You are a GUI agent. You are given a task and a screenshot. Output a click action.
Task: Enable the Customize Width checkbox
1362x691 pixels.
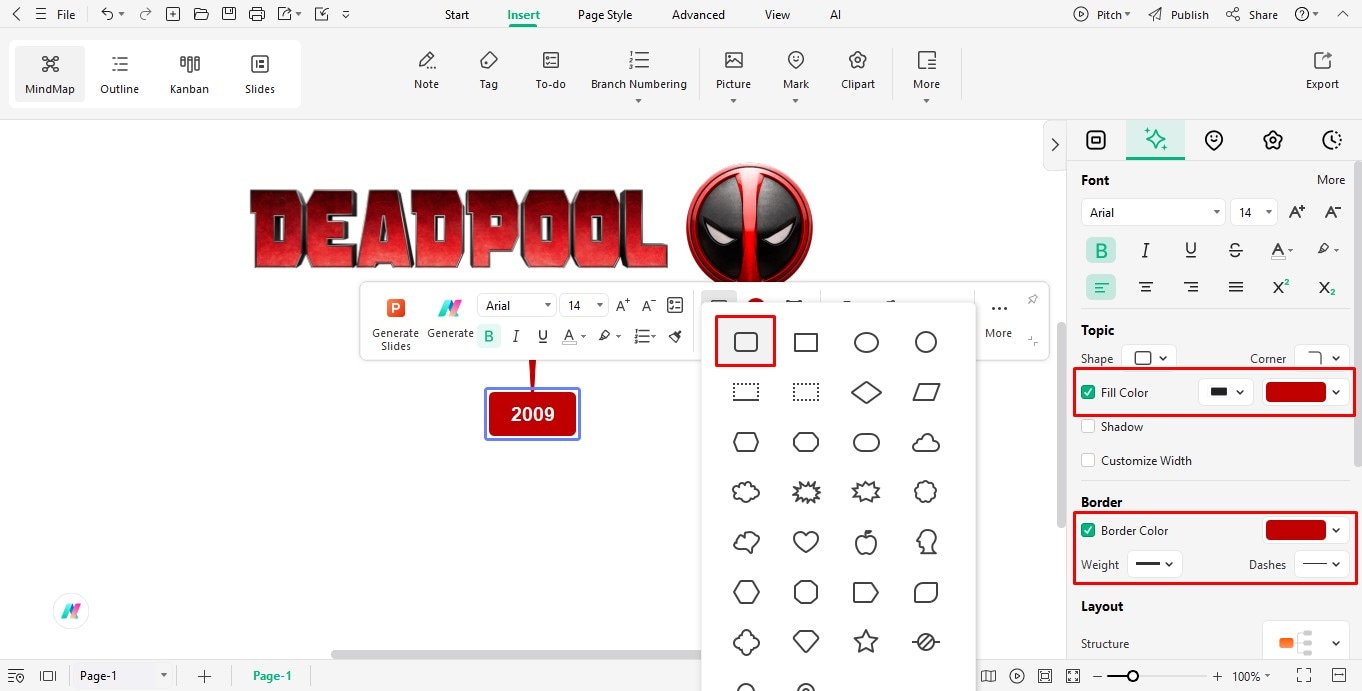(x=1088, y=460)
